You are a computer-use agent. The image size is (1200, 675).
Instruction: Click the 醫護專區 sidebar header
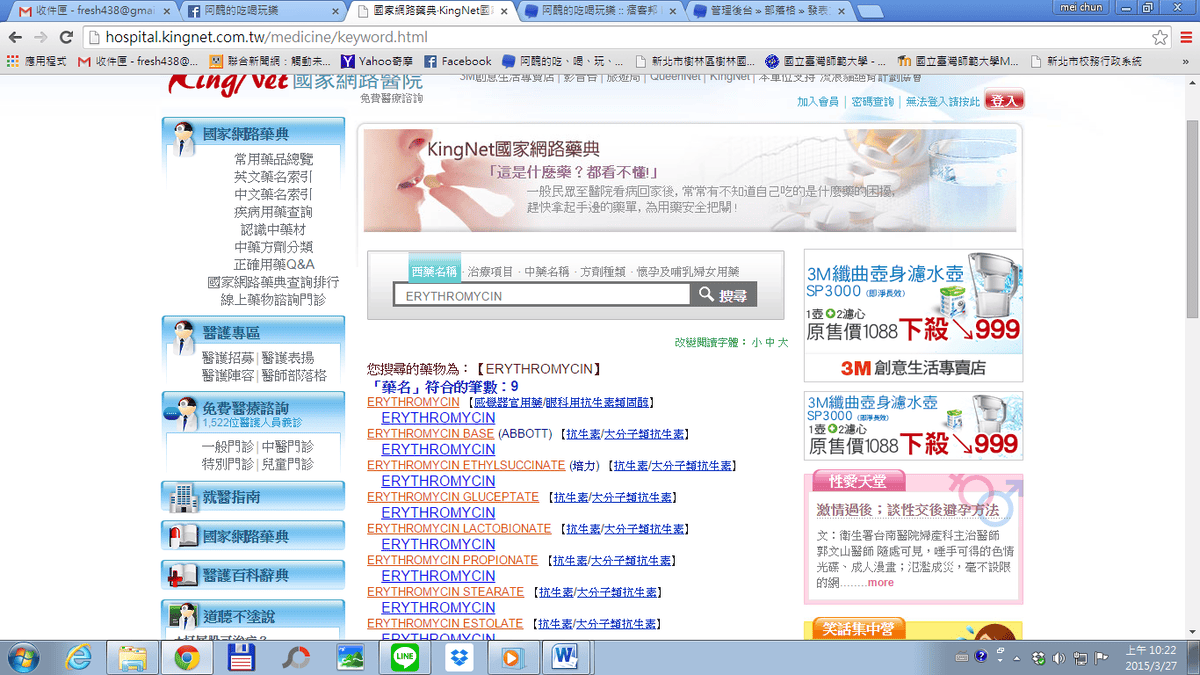pos(253,331)
